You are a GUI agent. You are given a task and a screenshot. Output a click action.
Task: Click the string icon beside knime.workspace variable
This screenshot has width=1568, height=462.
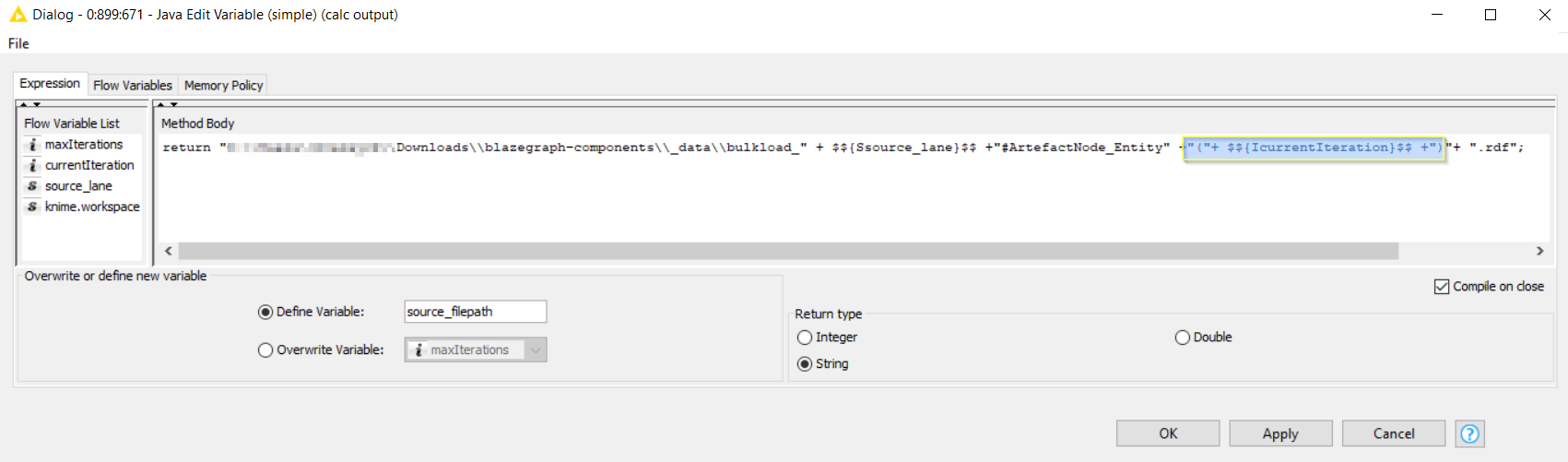[32, 207]
